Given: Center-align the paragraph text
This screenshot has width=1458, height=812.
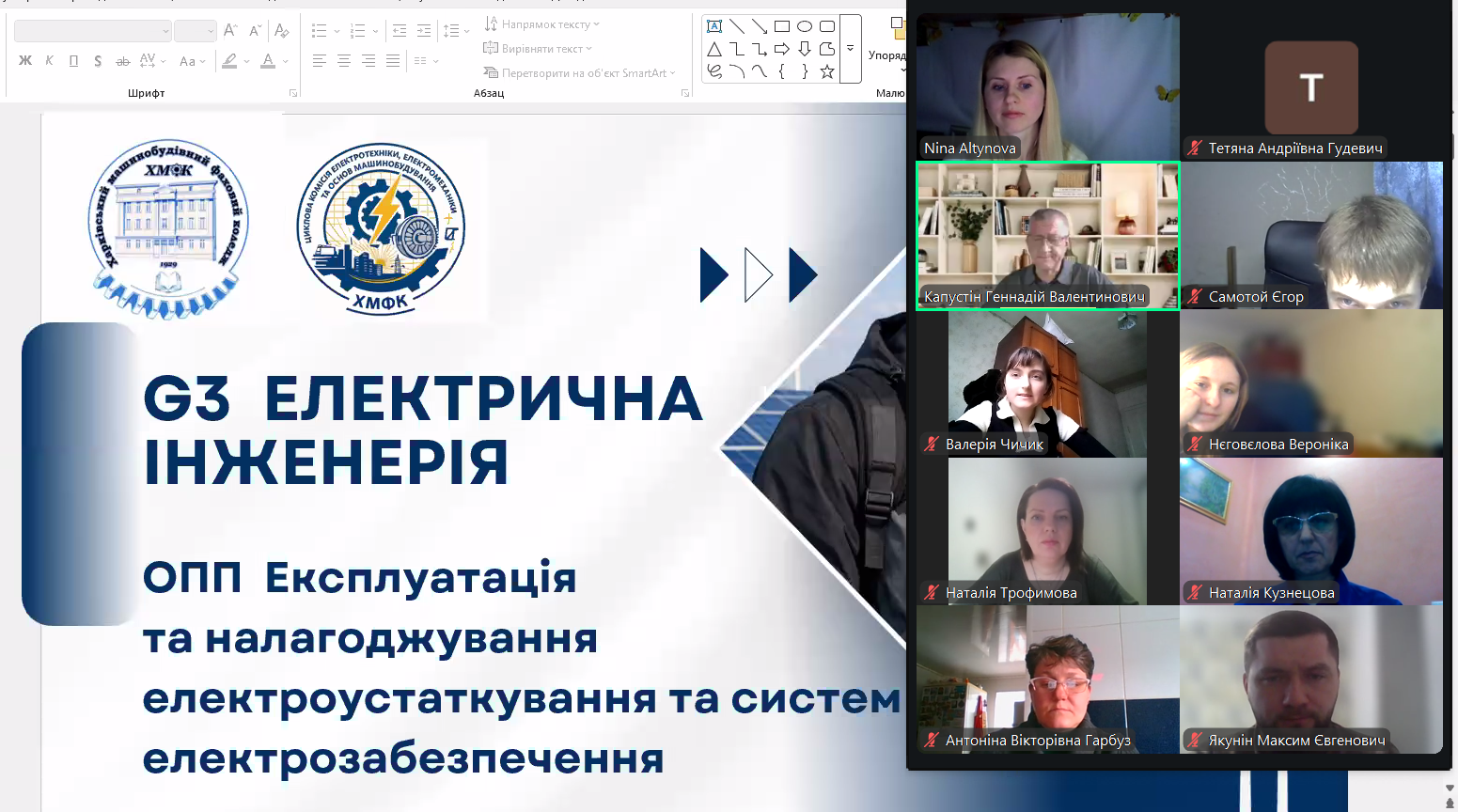Looking at the screenshot, I should click(344, 61).
